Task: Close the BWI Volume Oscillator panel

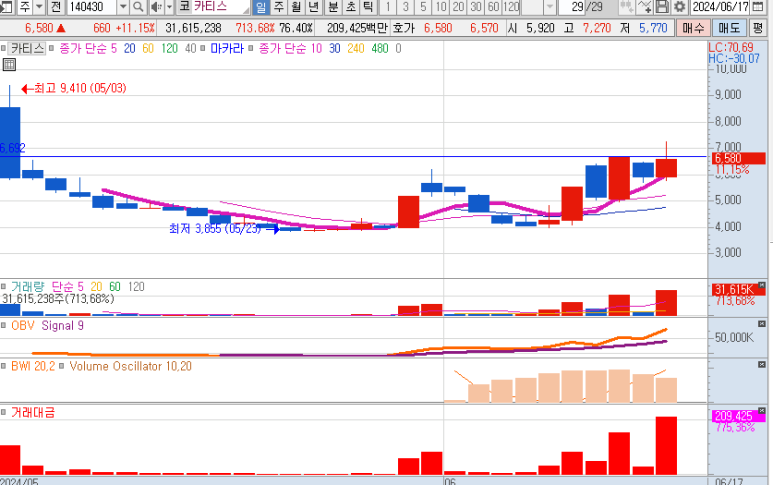Action: 762,364
